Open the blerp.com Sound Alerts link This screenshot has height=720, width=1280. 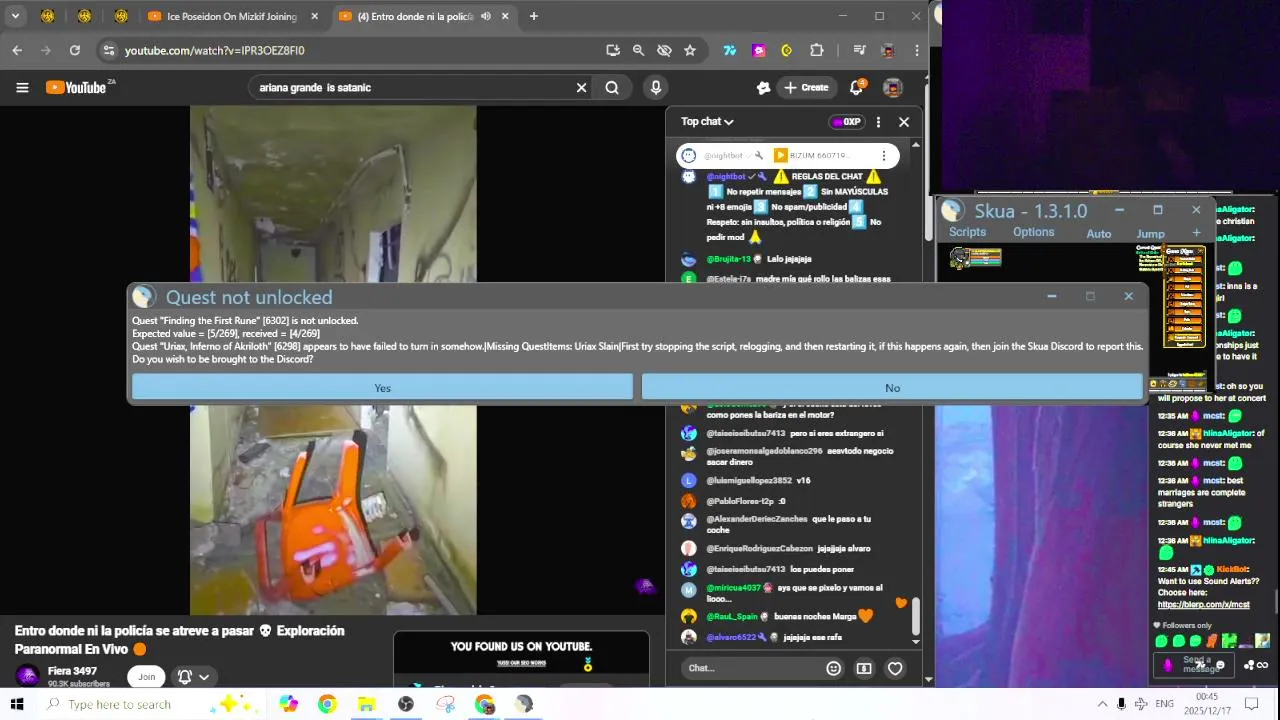[1203, 605]
